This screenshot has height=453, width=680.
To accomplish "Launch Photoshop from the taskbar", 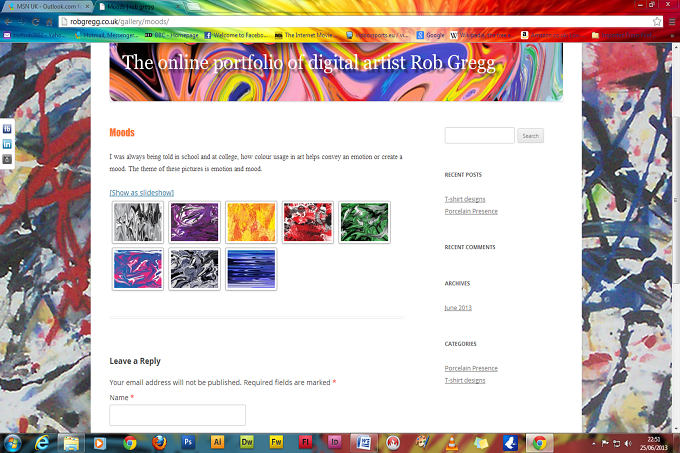I will (x=188, y=442).
